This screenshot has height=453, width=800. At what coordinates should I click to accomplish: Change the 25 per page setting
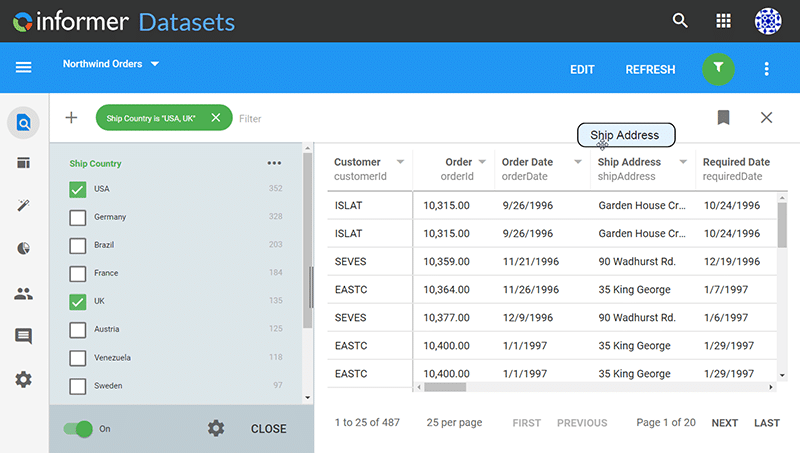(x=454, y=422)
